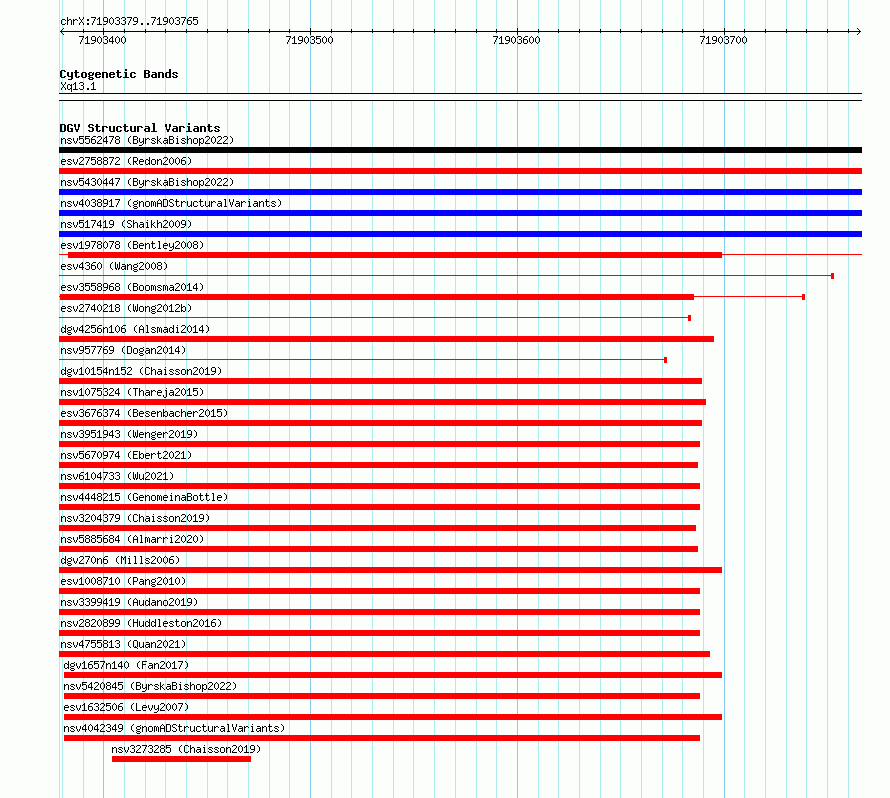This screenshot has width=890, height=798.
Task: Open variant dgv4256n106 (Alsmadi2014)
Action: coord(135,329)
